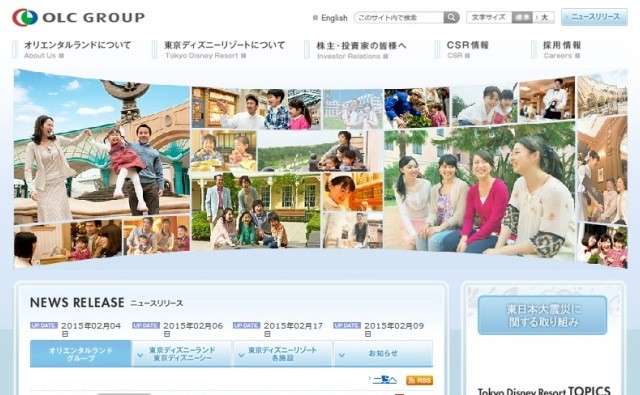Switch text size to large (大)

click(x=544, y=17)
